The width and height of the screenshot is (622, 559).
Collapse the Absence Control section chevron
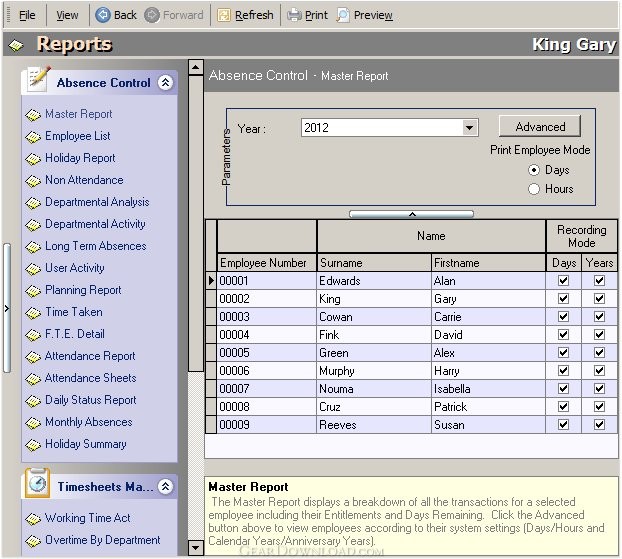(x=165, y=83)
